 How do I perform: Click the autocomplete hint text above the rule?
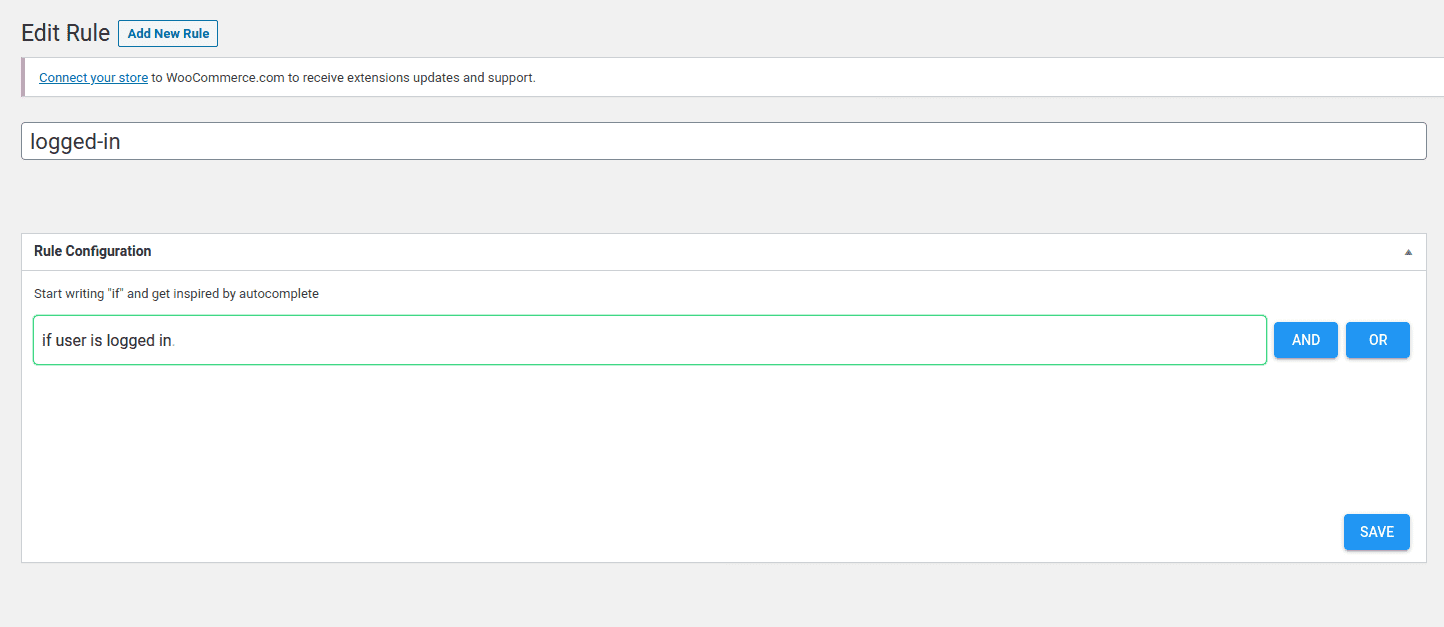pyautogui.click(x=176, y=294)
